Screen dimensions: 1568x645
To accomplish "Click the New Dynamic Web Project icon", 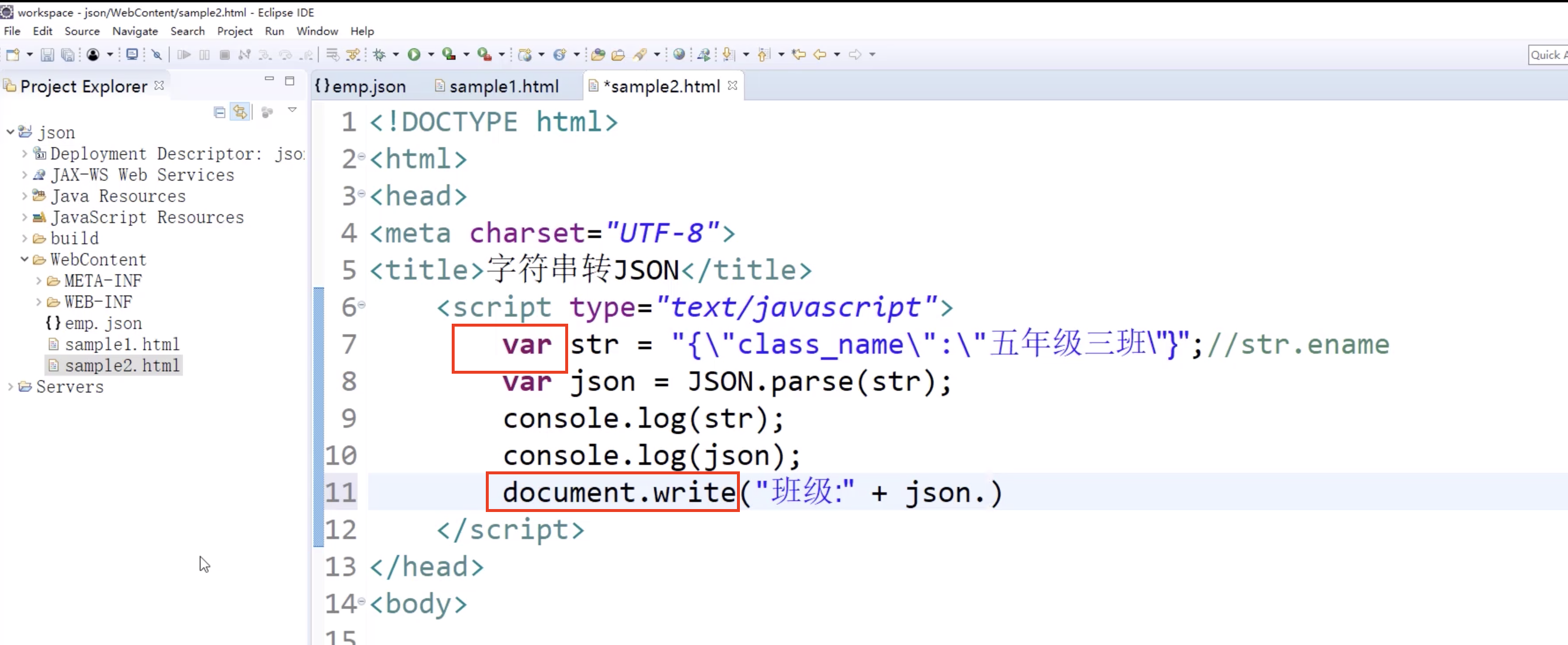I will tap(525, 55).
